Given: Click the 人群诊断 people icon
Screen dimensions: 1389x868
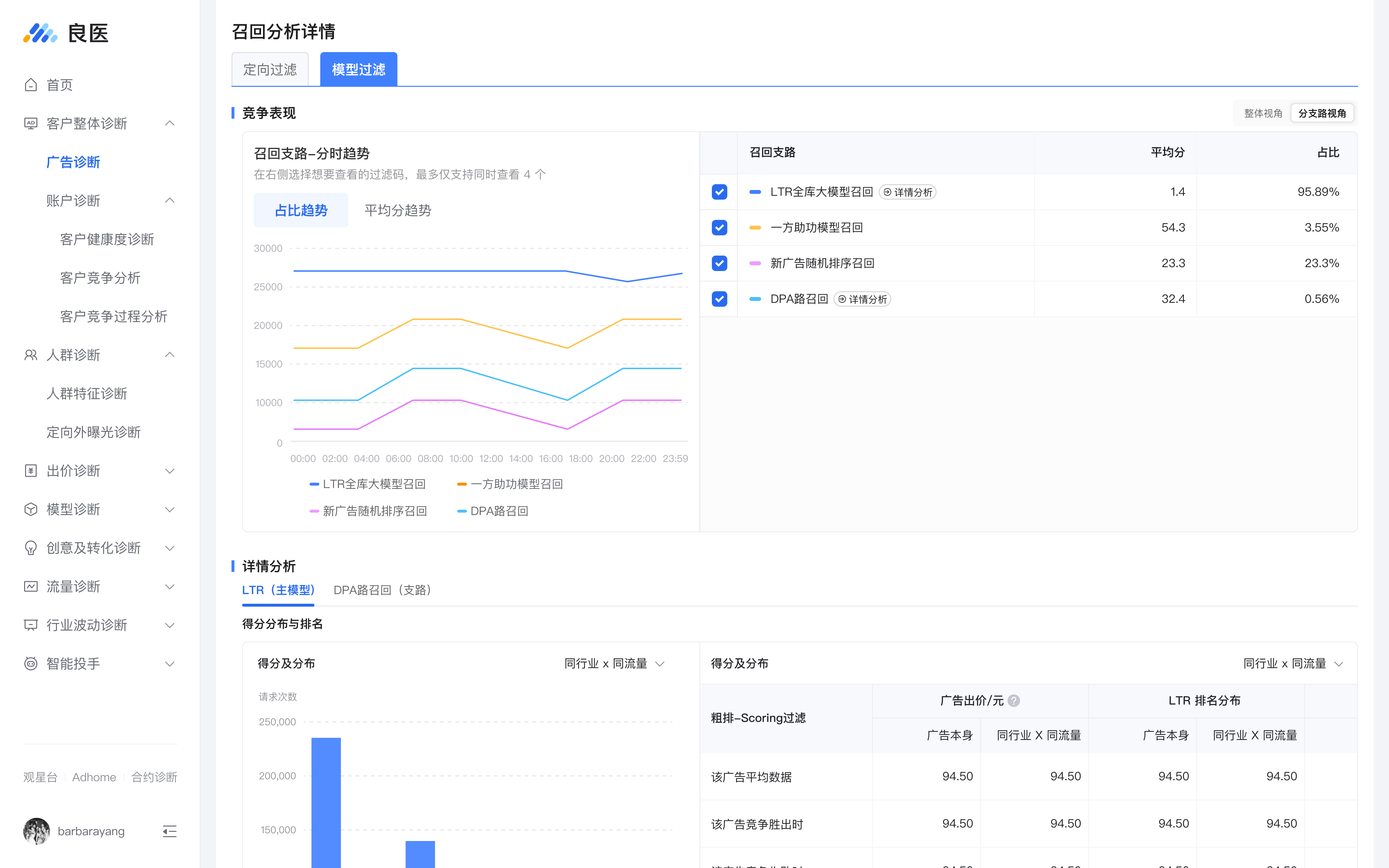Looking at the screenshot, I should (x=31, y=355).
